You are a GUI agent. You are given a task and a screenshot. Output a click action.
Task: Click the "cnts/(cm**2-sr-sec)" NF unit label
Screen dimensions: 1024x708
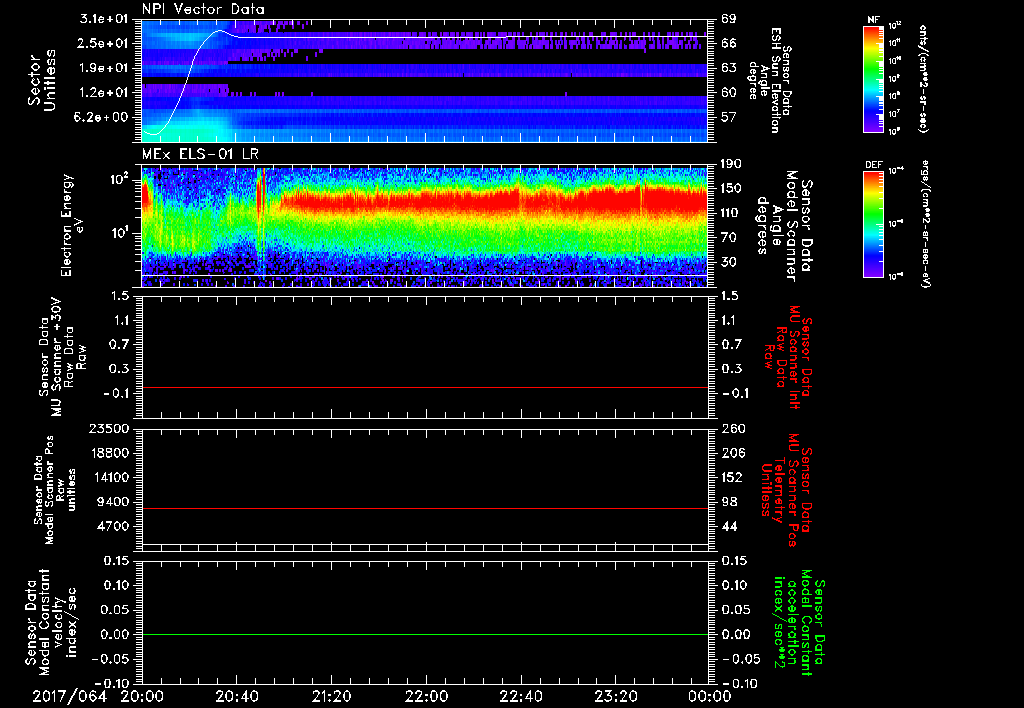click(923, 79)
